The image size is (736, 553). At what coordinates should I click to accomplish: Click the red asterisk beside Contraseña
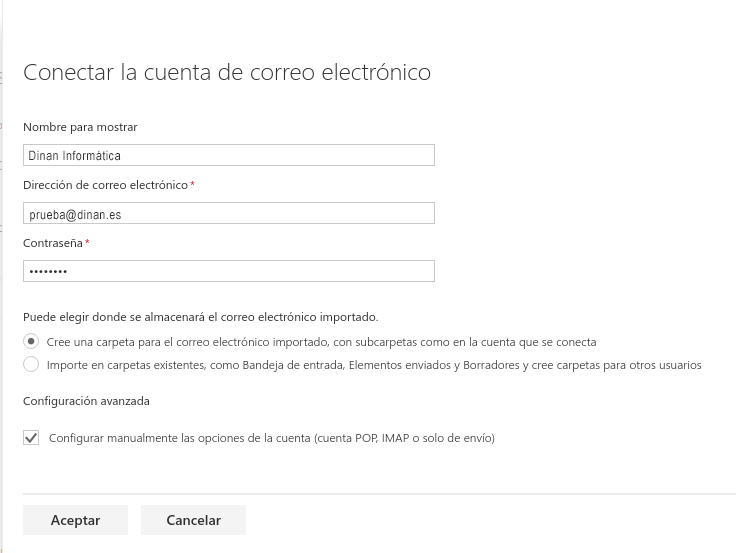tap(88, 242)
